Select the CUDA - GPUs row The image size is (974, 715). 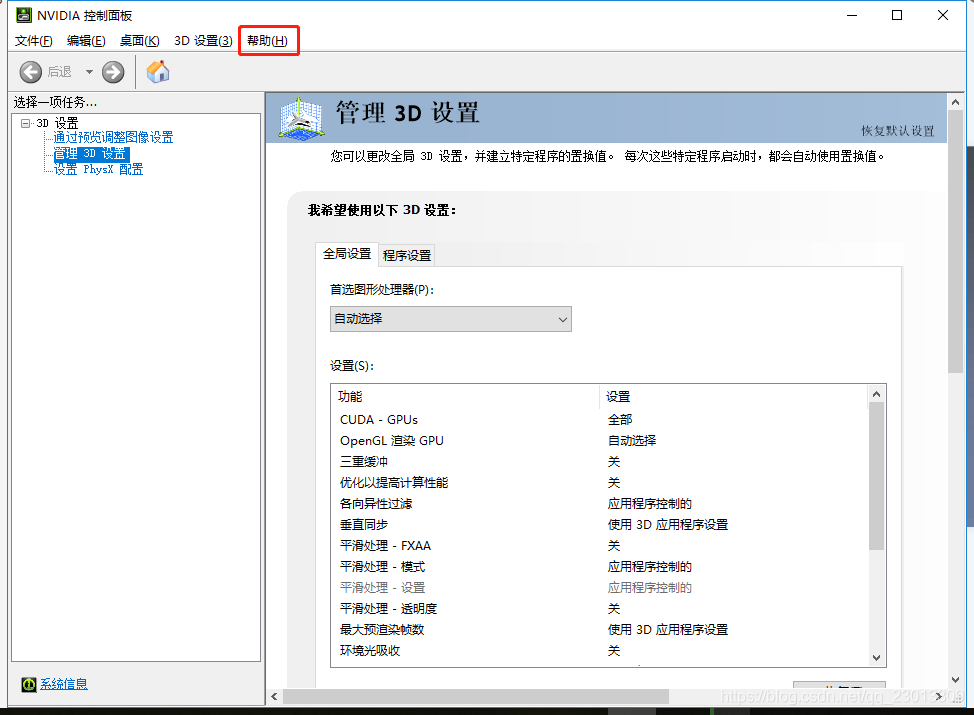pos(599,420)
